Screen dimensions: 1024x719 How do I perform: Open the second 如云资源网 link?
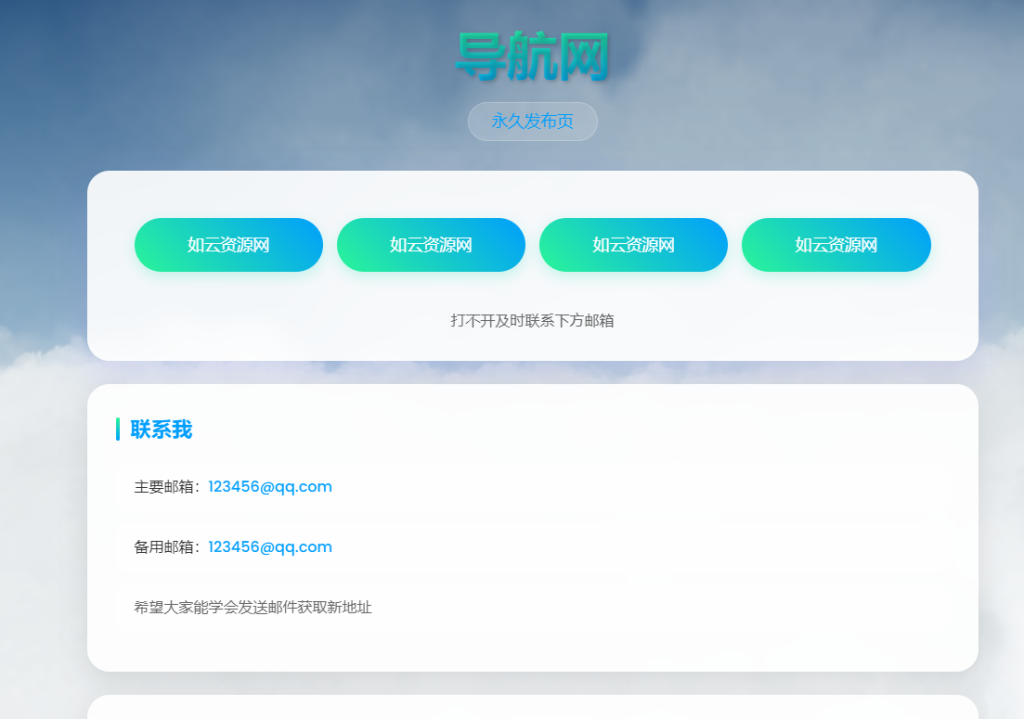(431, 244)
